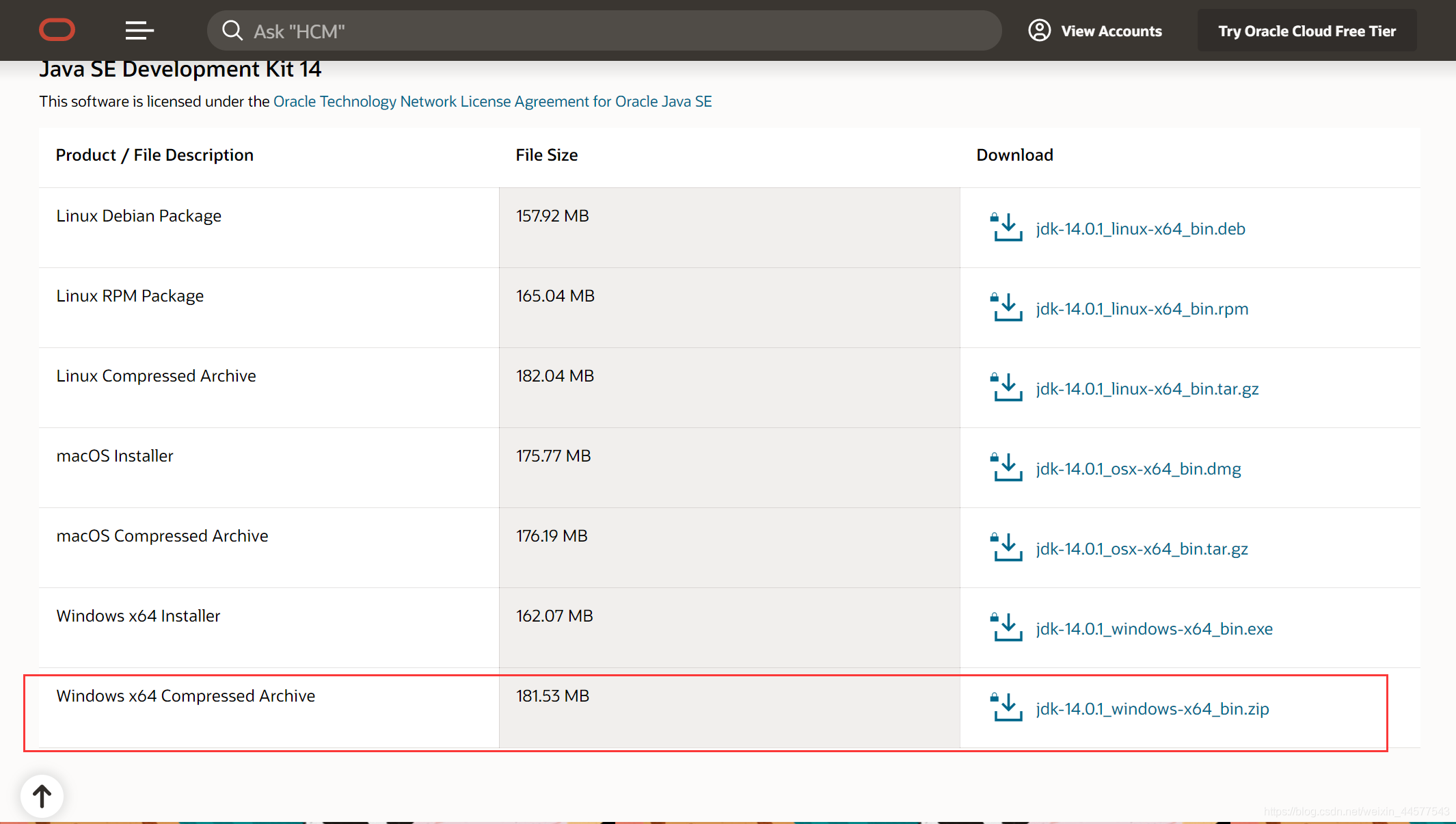This screenshot has height=824, width=1456.
Task: Download jdk-14.0.1_windows-x64_bin.exe file
Action: [1154, 628]
